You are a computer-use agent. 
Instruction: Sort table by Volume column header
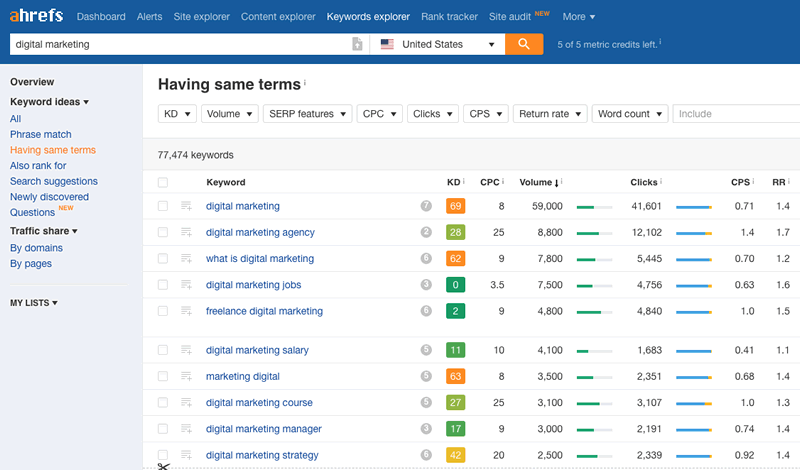click(539, 182)
